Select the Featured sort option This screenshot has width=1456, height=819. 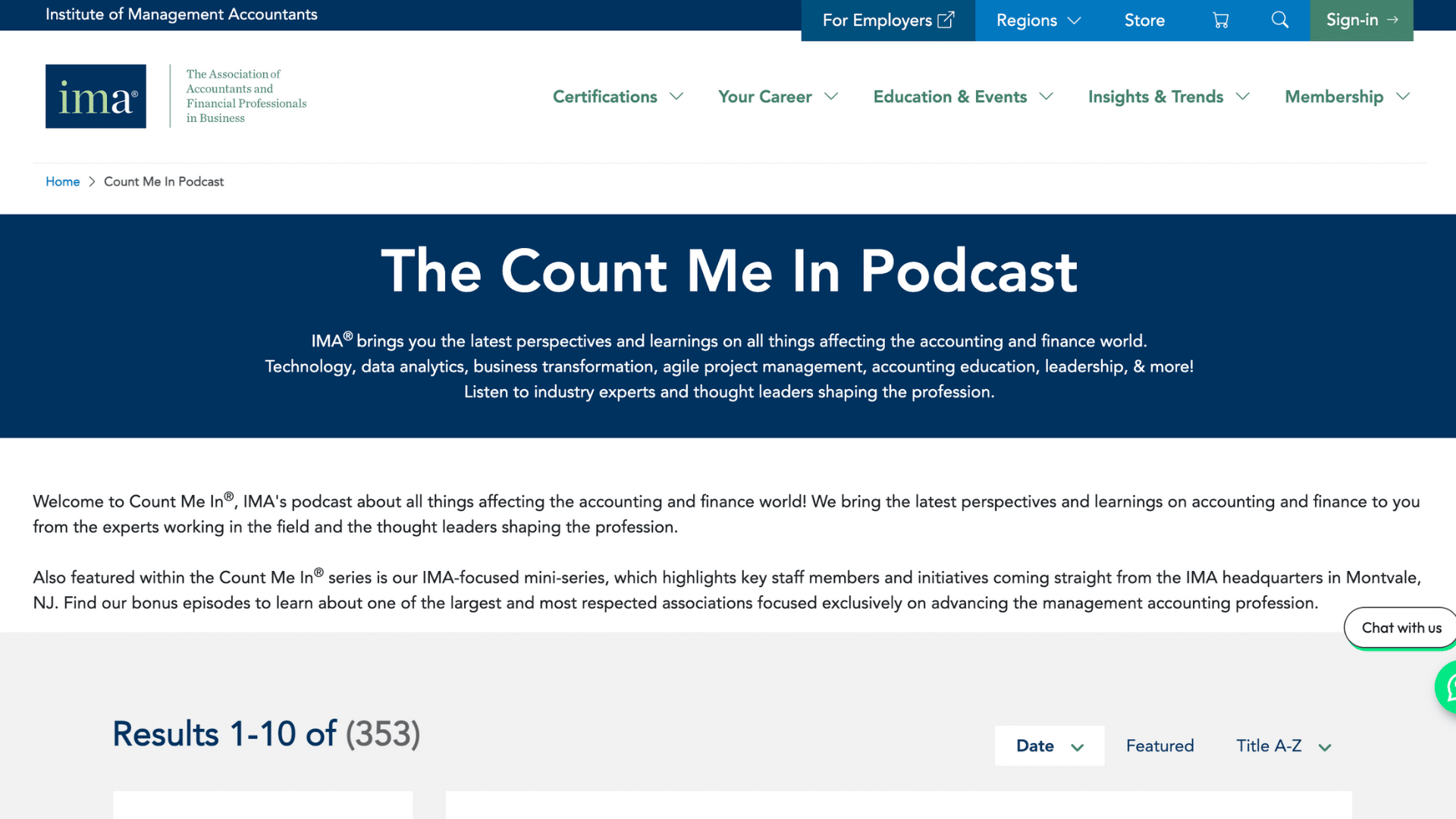pyautogui.click(x=1159, y=745)
